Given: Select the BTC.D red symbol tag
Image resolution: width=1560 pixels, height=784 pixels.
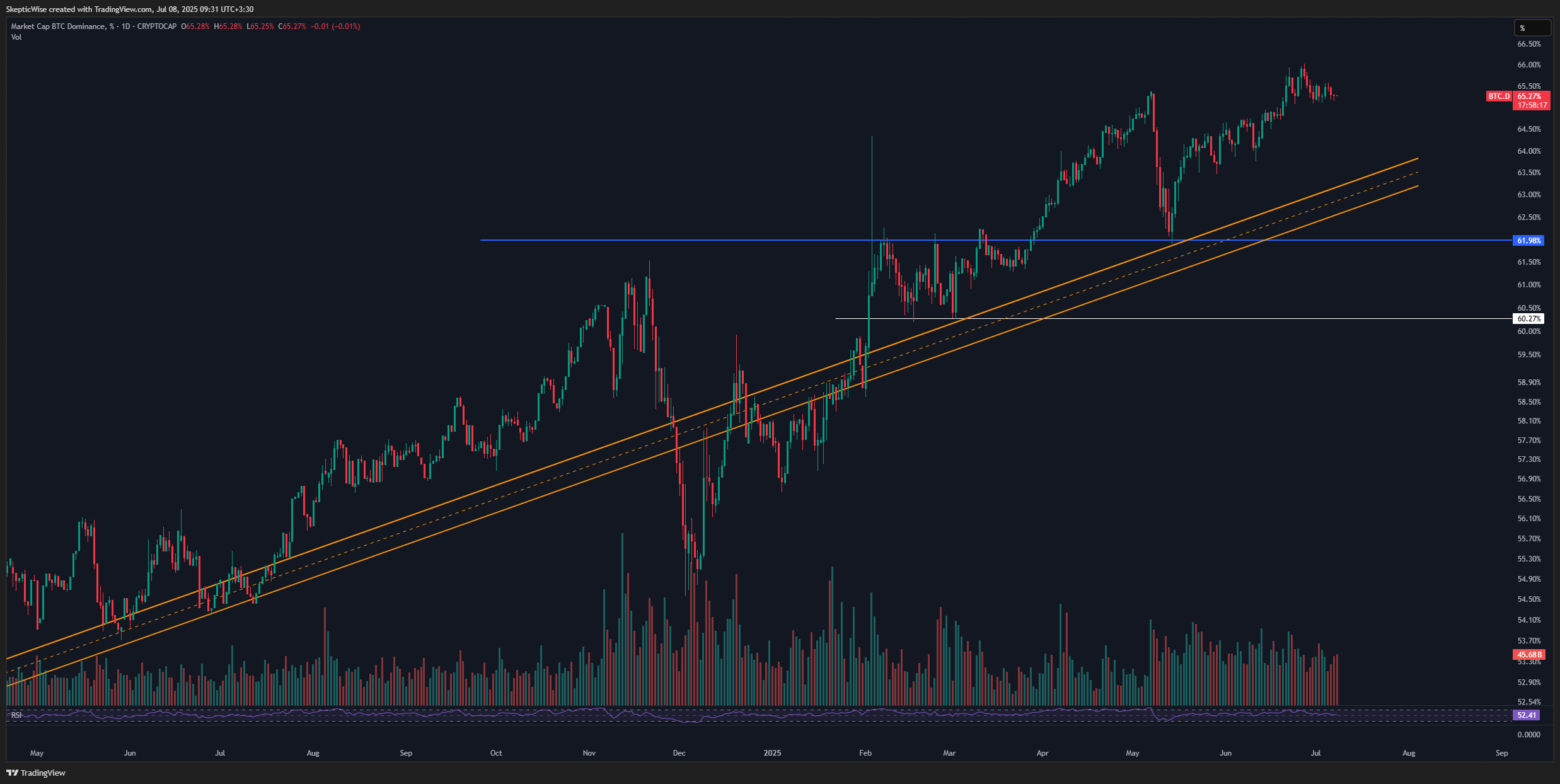Looking at the screenshot, I should pyautogui.click(x=1499, y=96).
